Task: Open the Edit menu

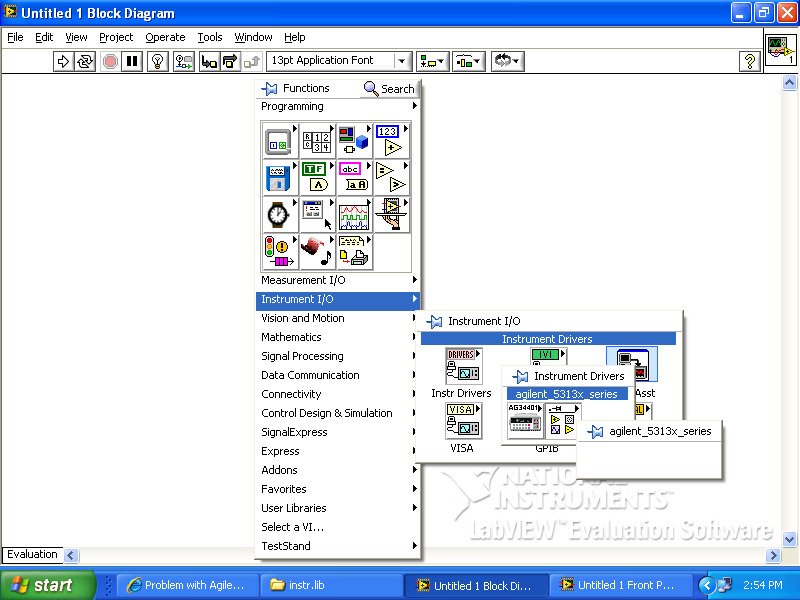Action: (x=44, y=37)
